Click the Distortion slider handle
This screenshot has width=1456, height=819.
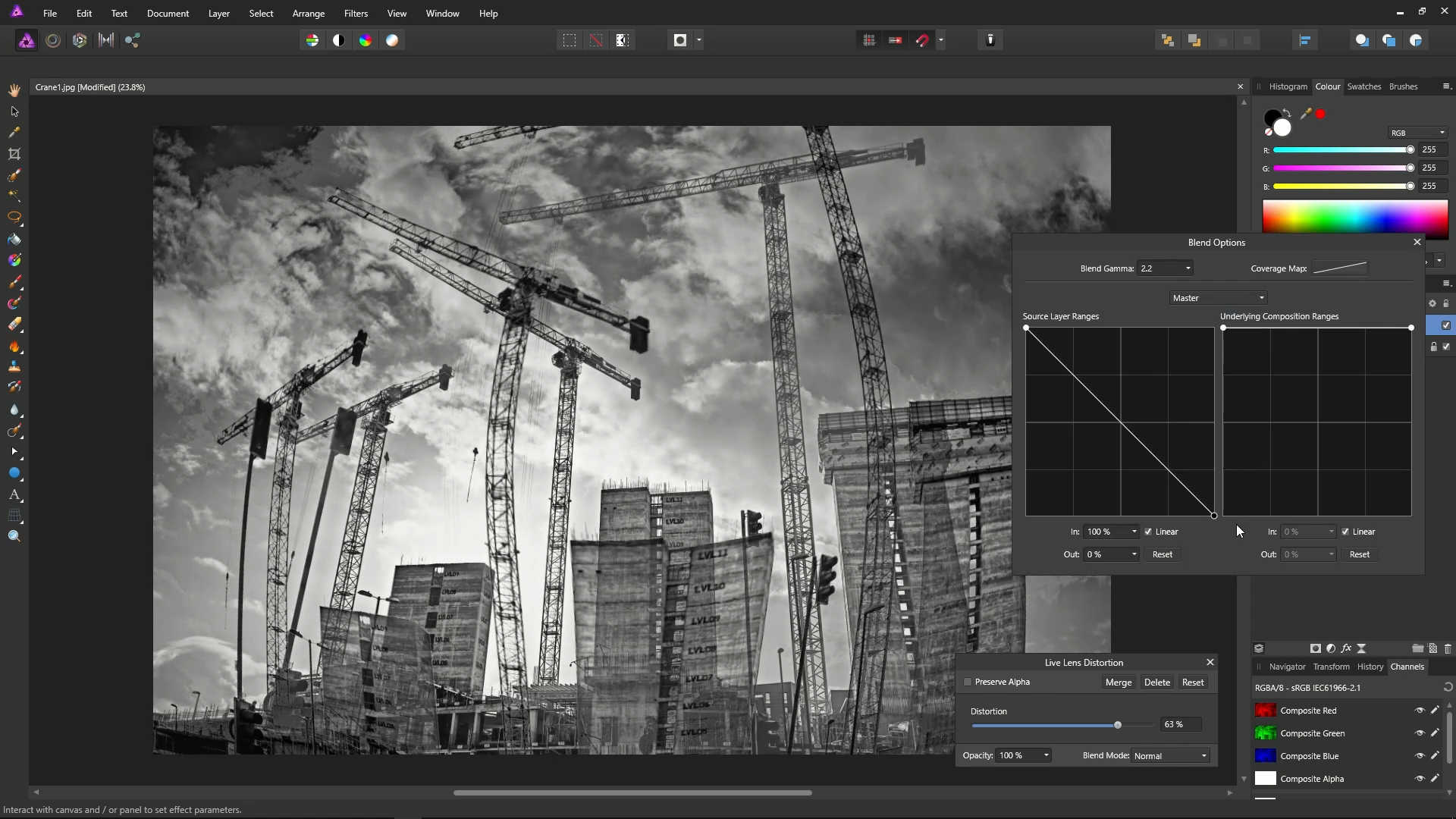[x=1118, y=725]
